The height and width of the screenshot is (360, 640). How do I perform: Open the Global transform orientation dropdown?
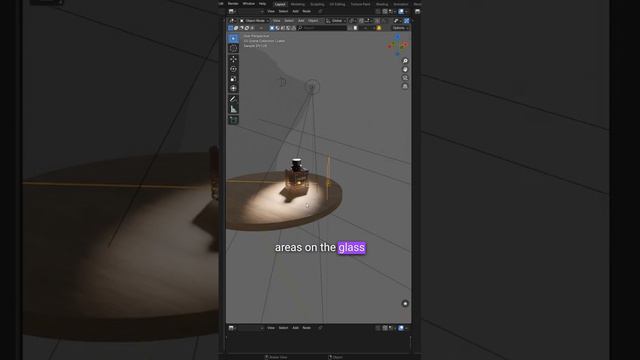[336, 20]
